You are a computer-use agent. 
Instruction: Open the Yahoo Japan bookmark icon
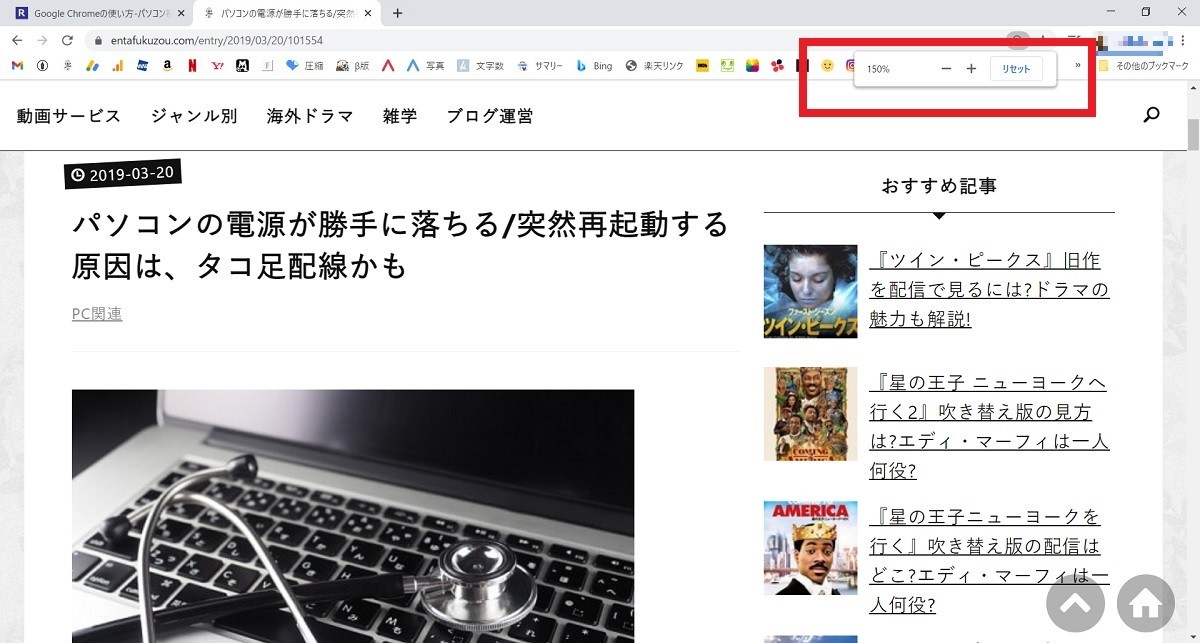pyautogui.click(x=218, y=66)
